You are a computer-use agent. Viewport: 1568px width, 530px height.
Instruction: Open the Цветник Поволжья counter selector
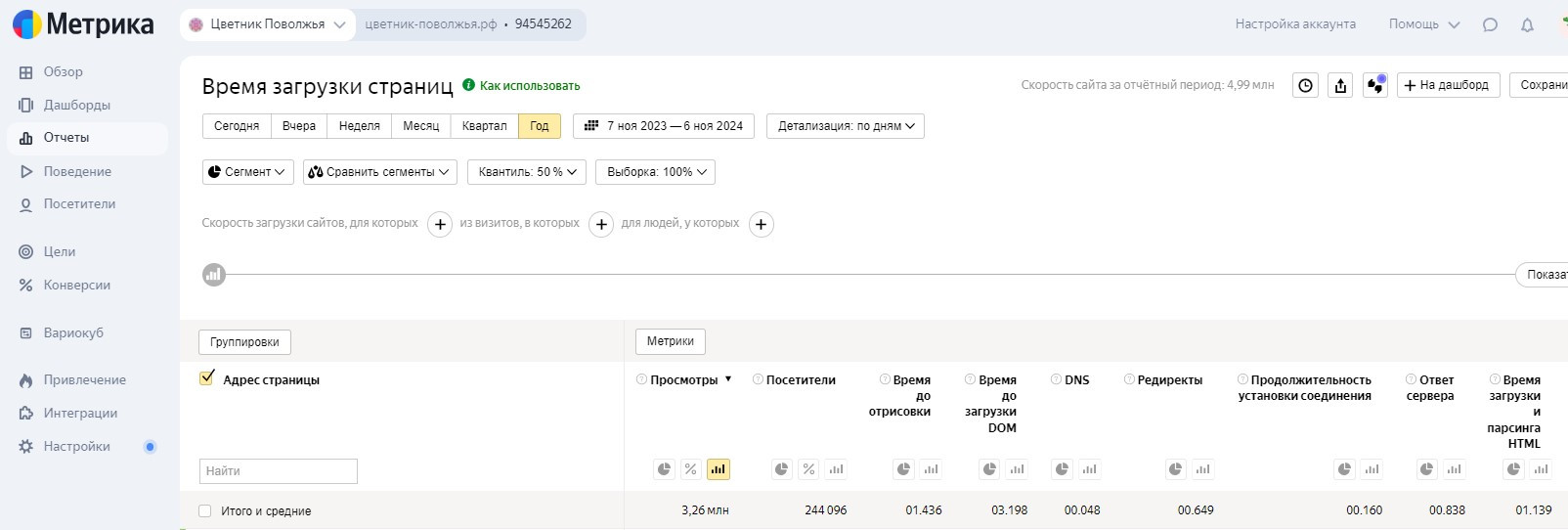point(268,24)
